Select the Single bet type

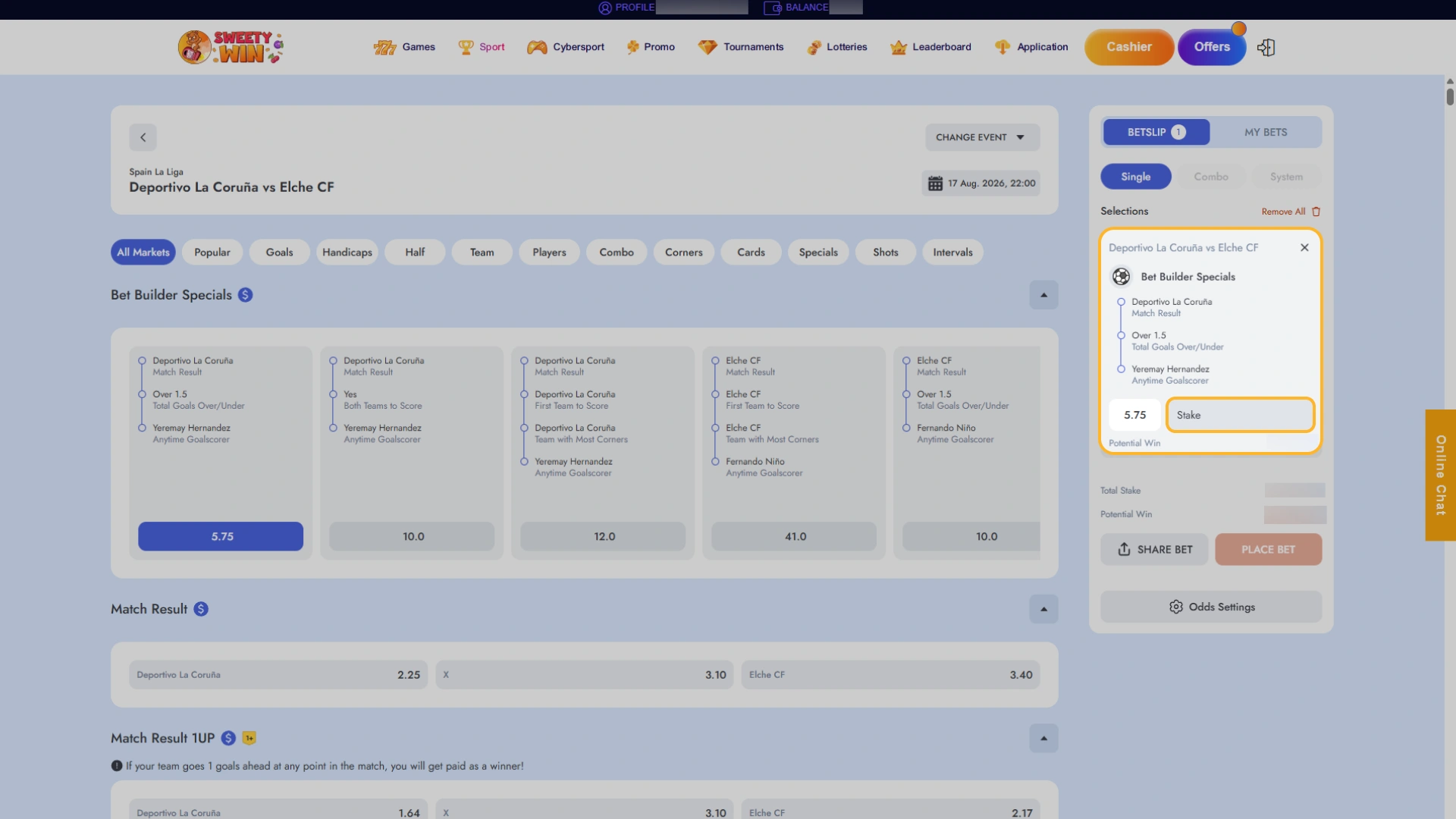click(x=1135, y=177)
